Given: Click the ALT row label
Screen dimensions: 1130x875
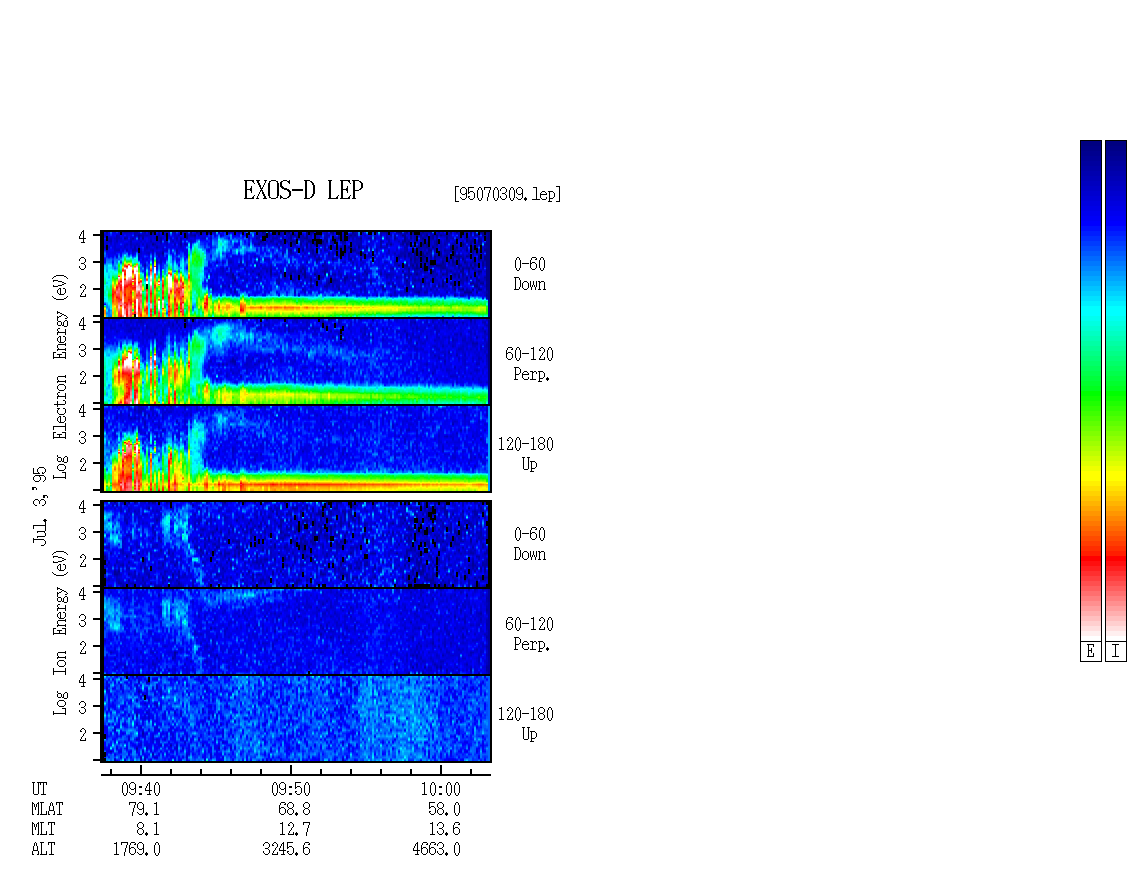Looking at the screenshot, I should (43, 850).
